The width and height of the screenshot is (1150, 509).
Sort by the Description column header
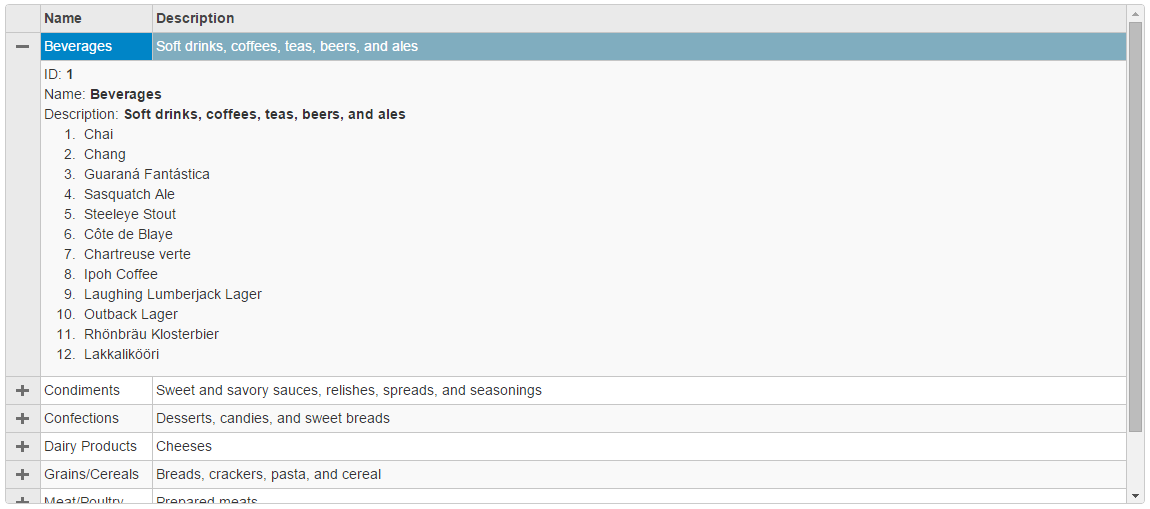coord(640,18)
